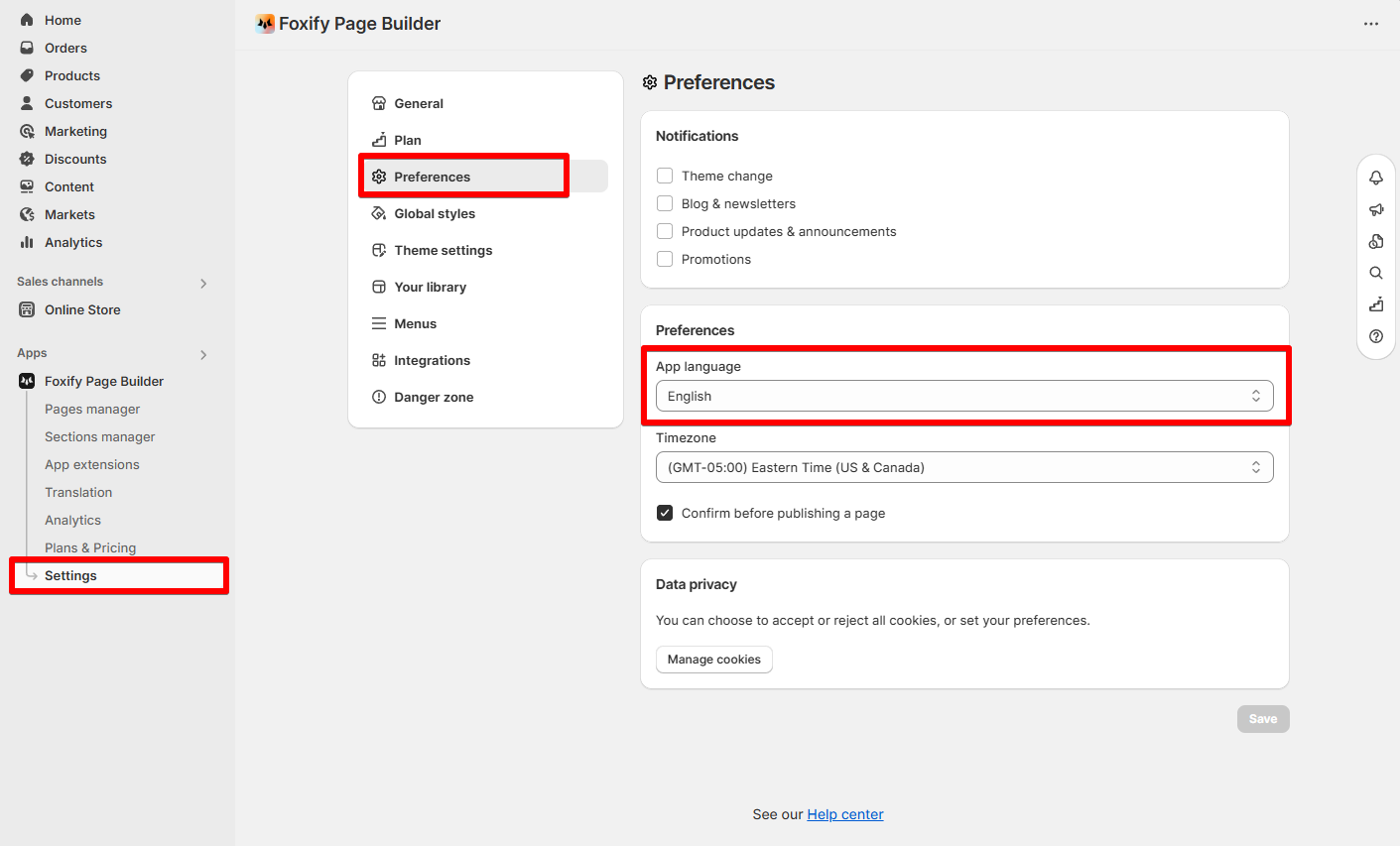This screenshot has height=846, width=1400.
Task: Click the icon below the megaphone
Action: pyautogui.click(x=1376, y=241)
